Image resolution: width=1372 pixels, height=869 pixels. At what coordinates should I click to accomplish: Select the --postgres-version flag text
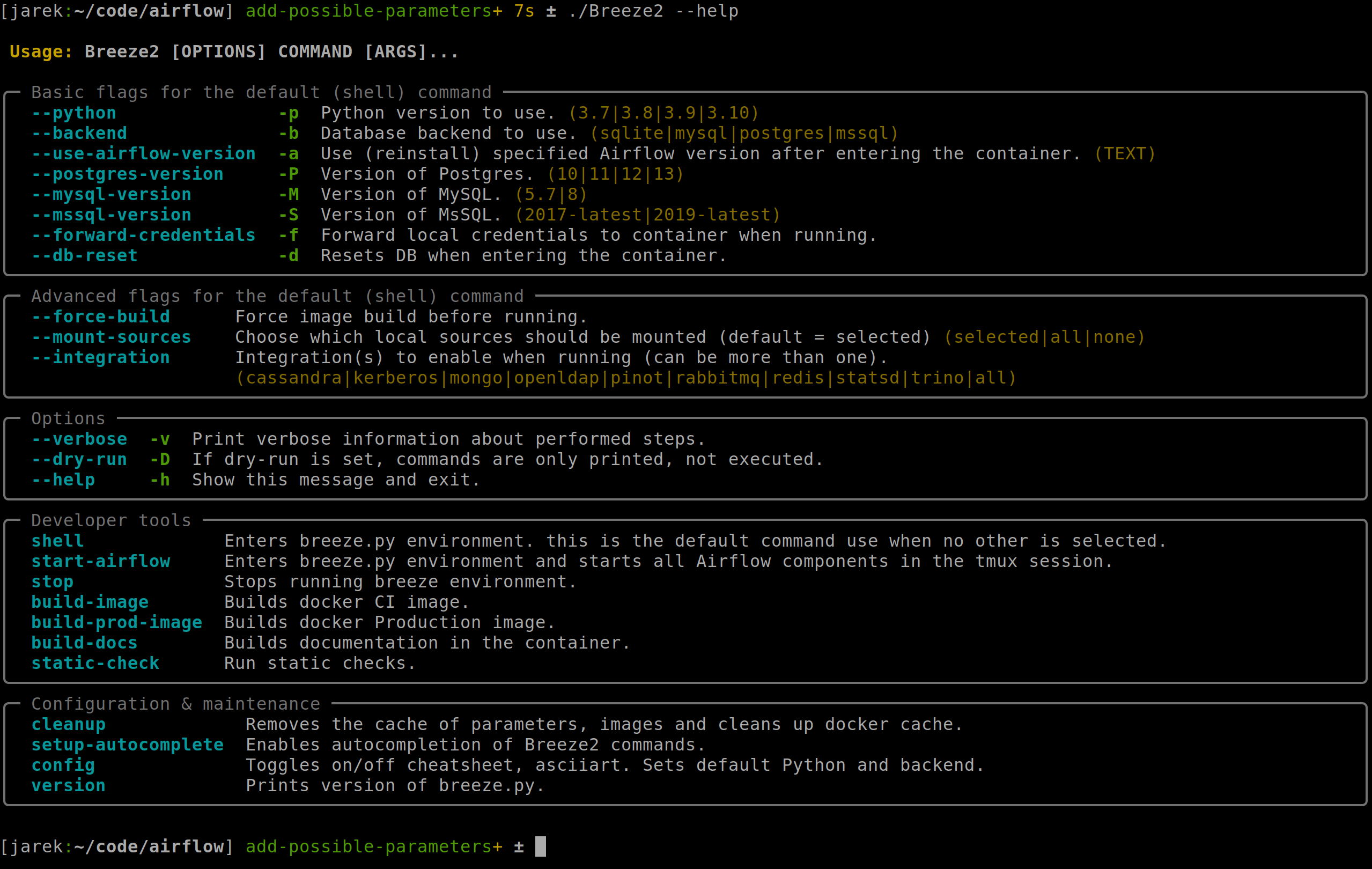(x=127, y=174)
